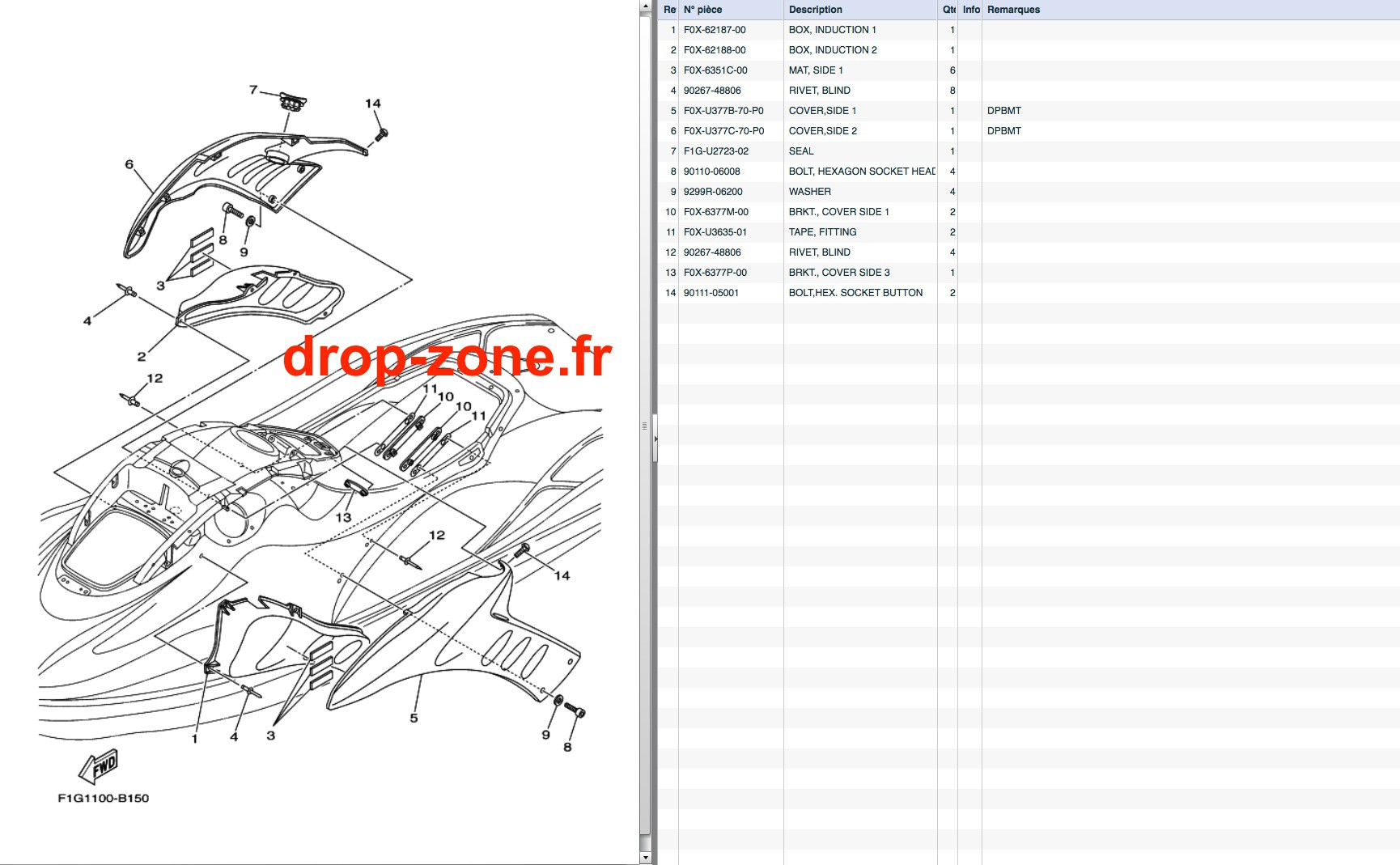Select the BRKT., COVER SIDE 1 row

coord(1029,212)
